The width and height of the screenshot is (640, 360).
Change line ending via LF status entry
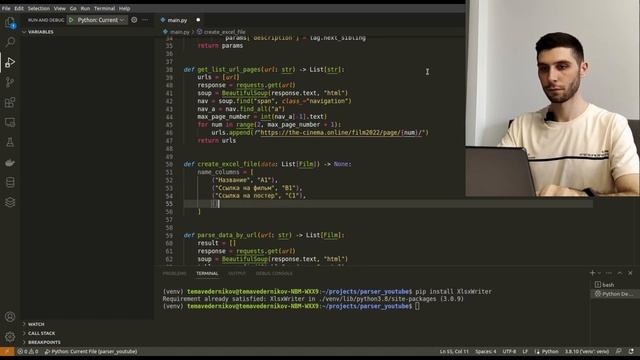525,351
